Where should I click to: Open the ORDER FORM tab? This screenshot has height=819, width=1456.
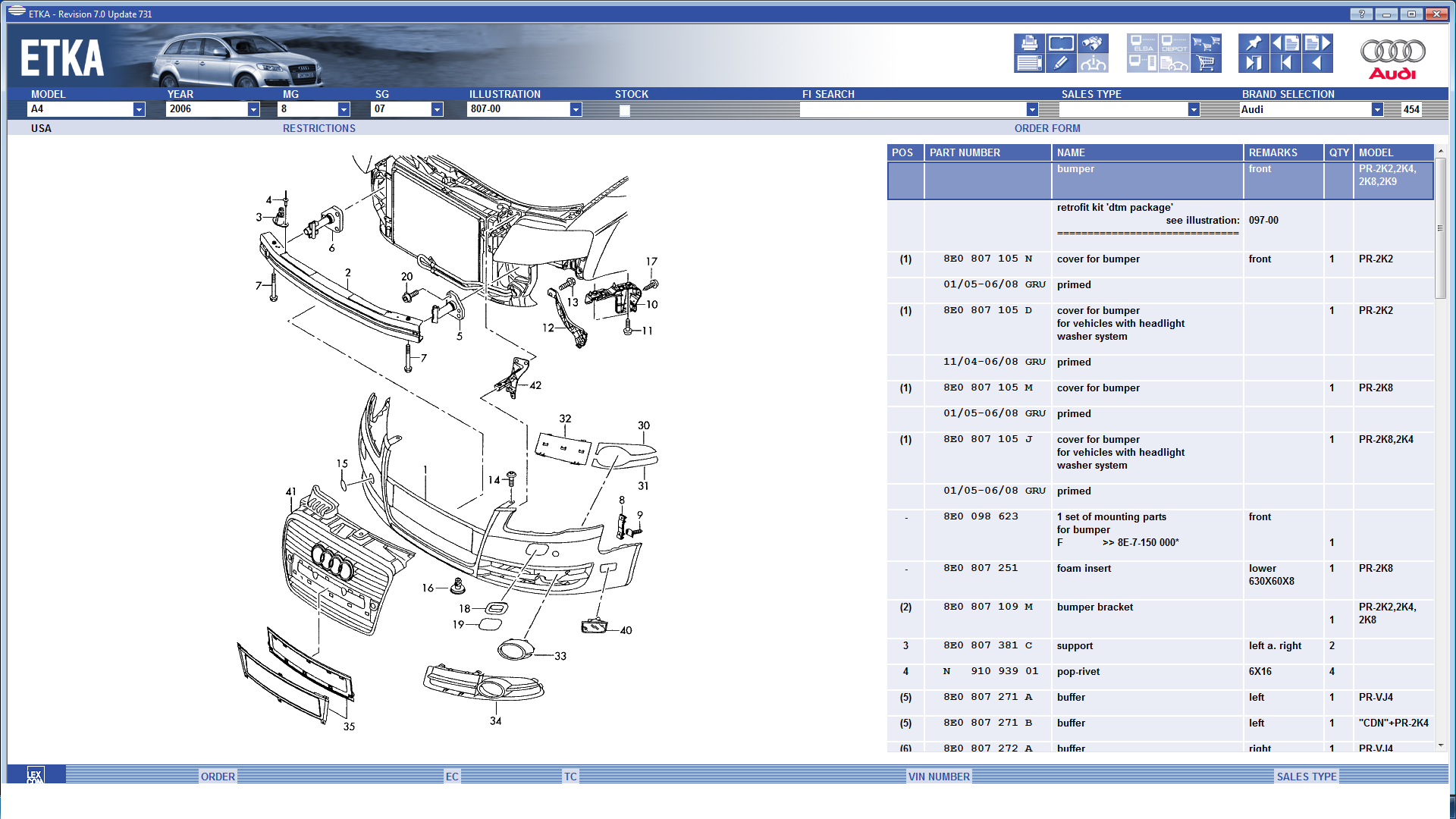[x=1047, y=128]
